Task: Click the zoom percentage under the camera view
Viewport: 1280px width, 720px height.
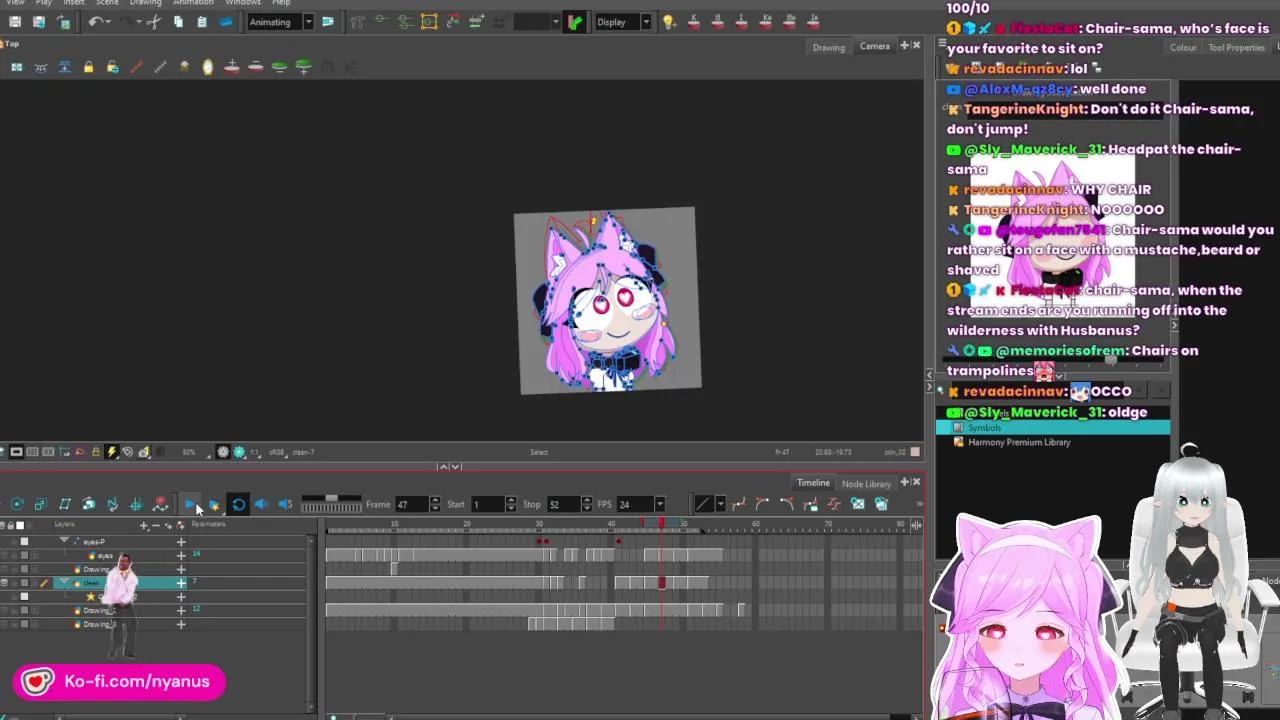Action: pyautogui.click(x=188, y=452)
